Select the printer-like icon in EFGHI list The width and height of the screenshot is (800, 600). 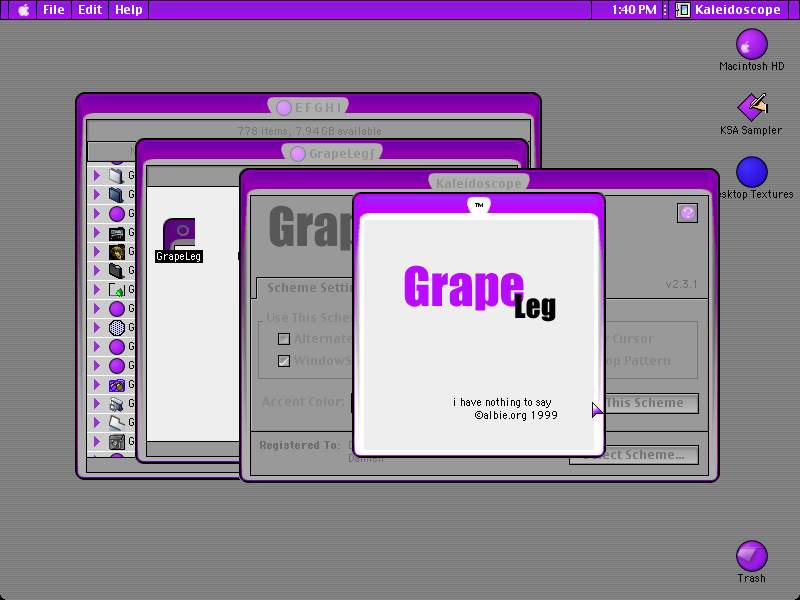pyautogui.click(x=116, y=404)
